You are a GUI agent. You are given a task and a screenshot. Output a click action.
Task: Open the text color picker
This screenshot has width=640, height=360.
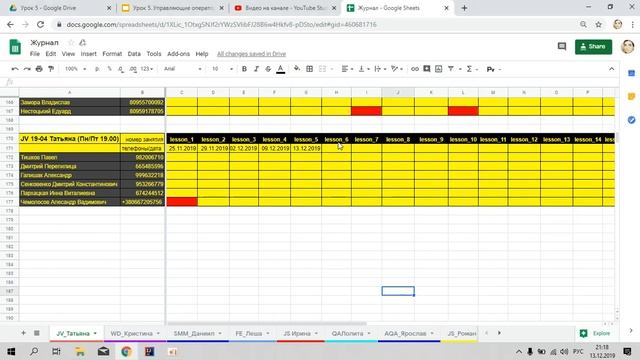click(x=280, y=69)
